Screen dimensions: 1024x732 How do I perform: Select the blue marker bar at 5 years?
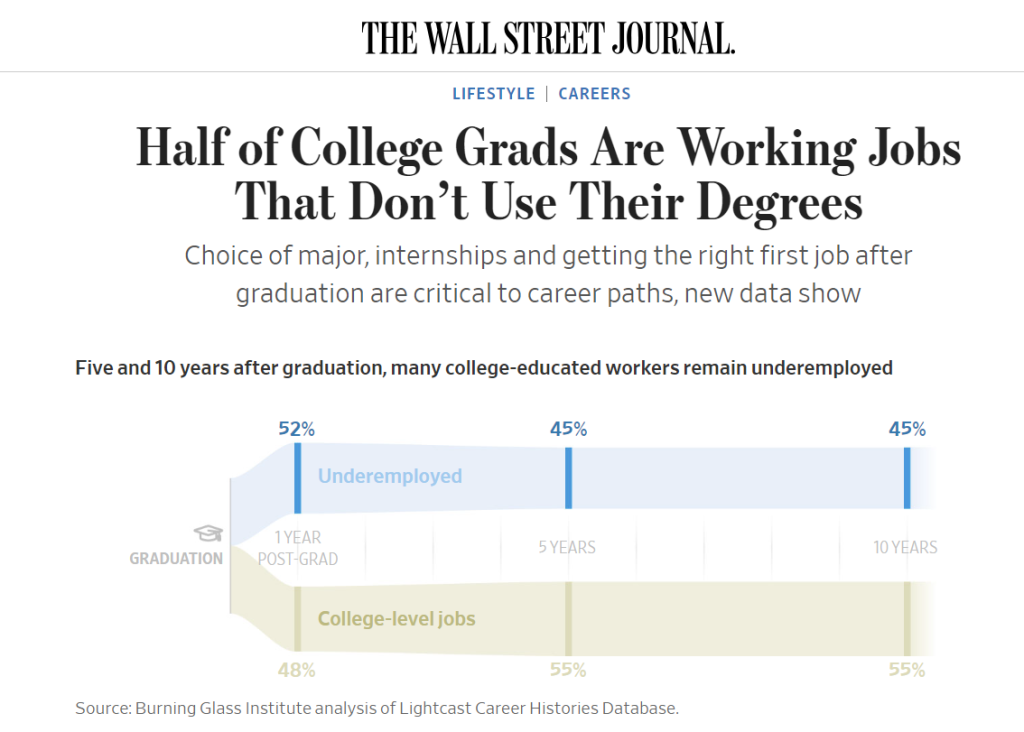(568, 478)
